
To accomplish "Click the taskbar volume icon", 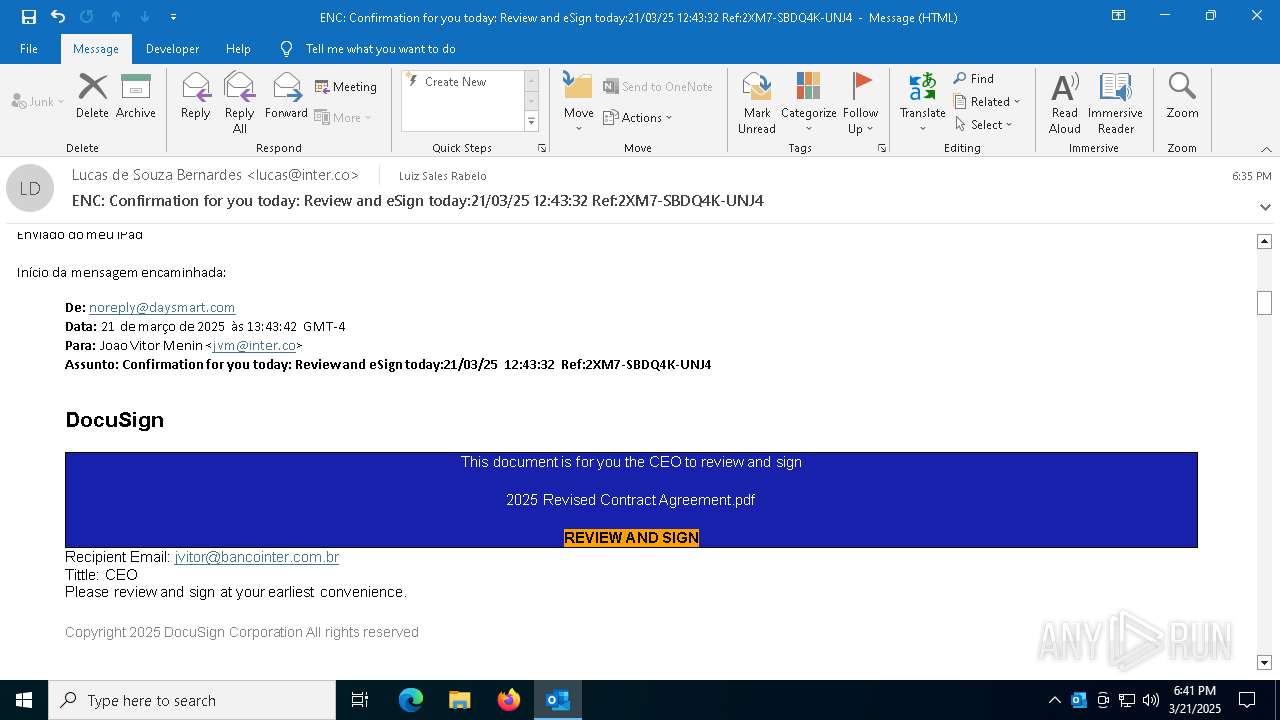I will (x=1151, y=700).
